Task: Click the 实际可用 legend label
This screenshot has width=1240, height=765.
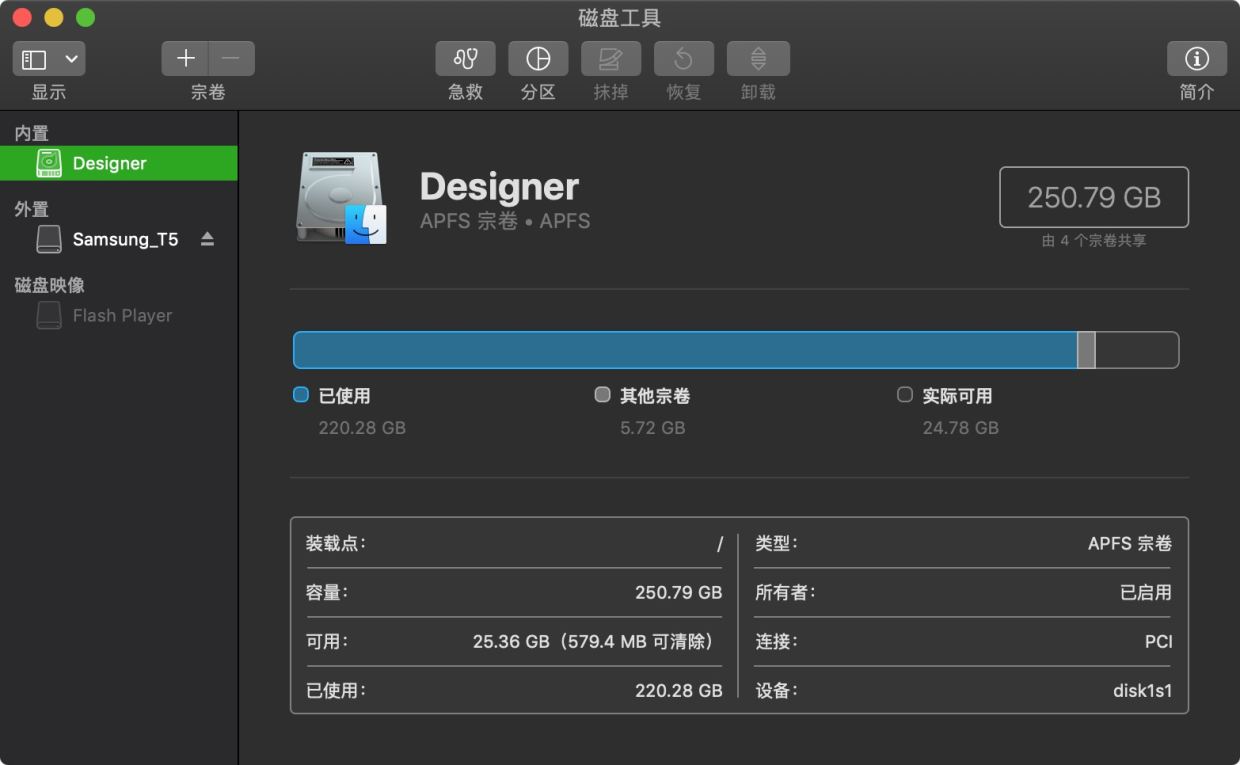Action: coord(957,396)
